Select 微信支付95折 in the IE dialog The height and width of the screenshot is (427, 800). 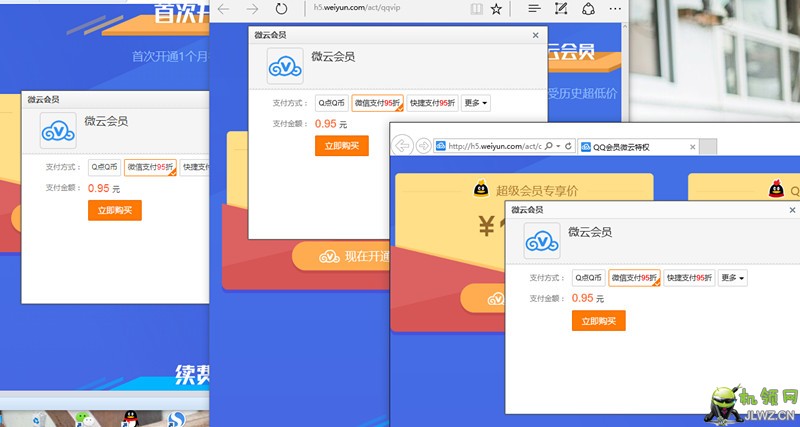(635, 278)
